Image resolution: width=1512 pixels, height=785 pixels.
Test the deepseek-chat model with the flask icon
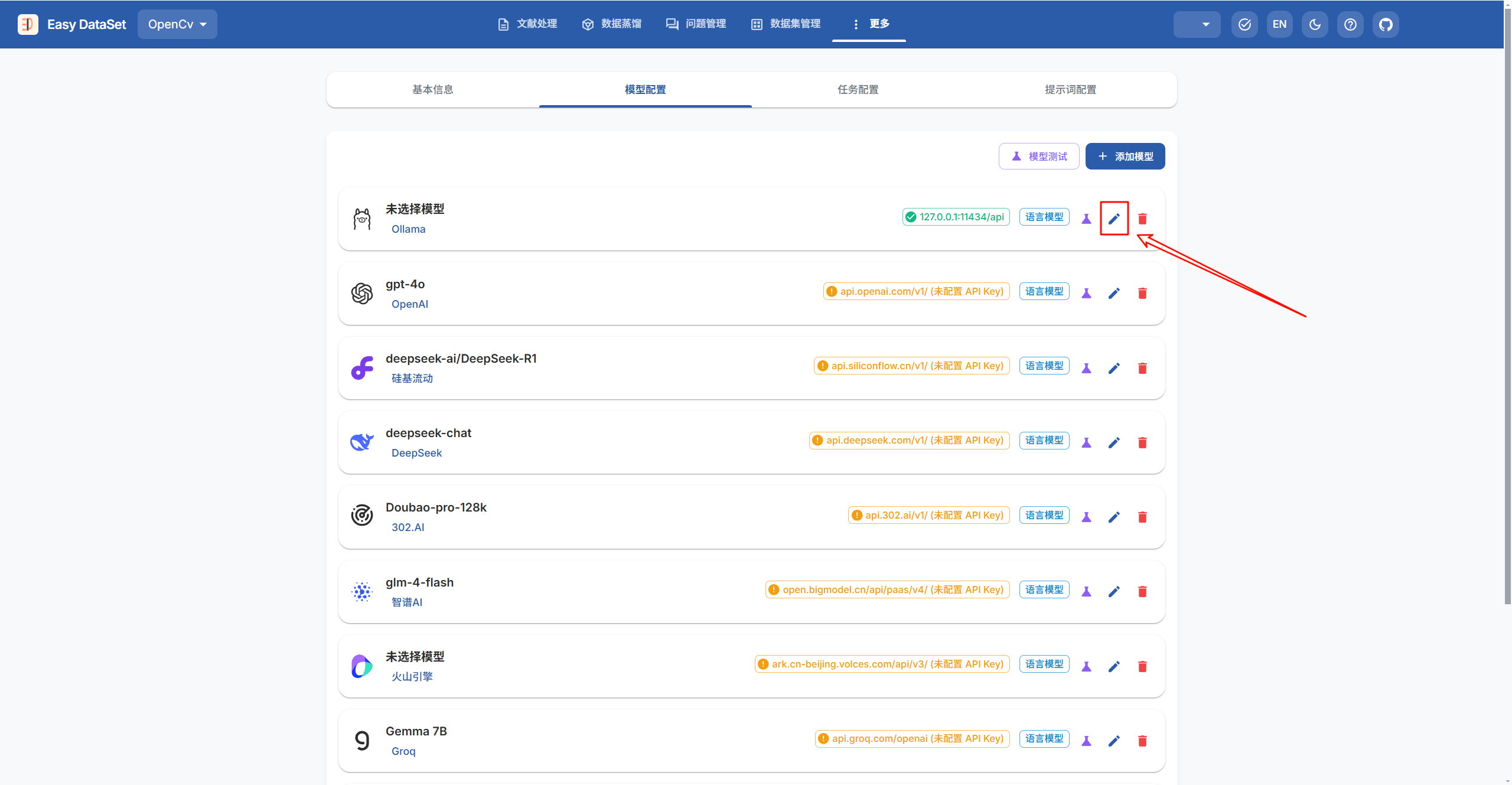tap(1086, 442)
